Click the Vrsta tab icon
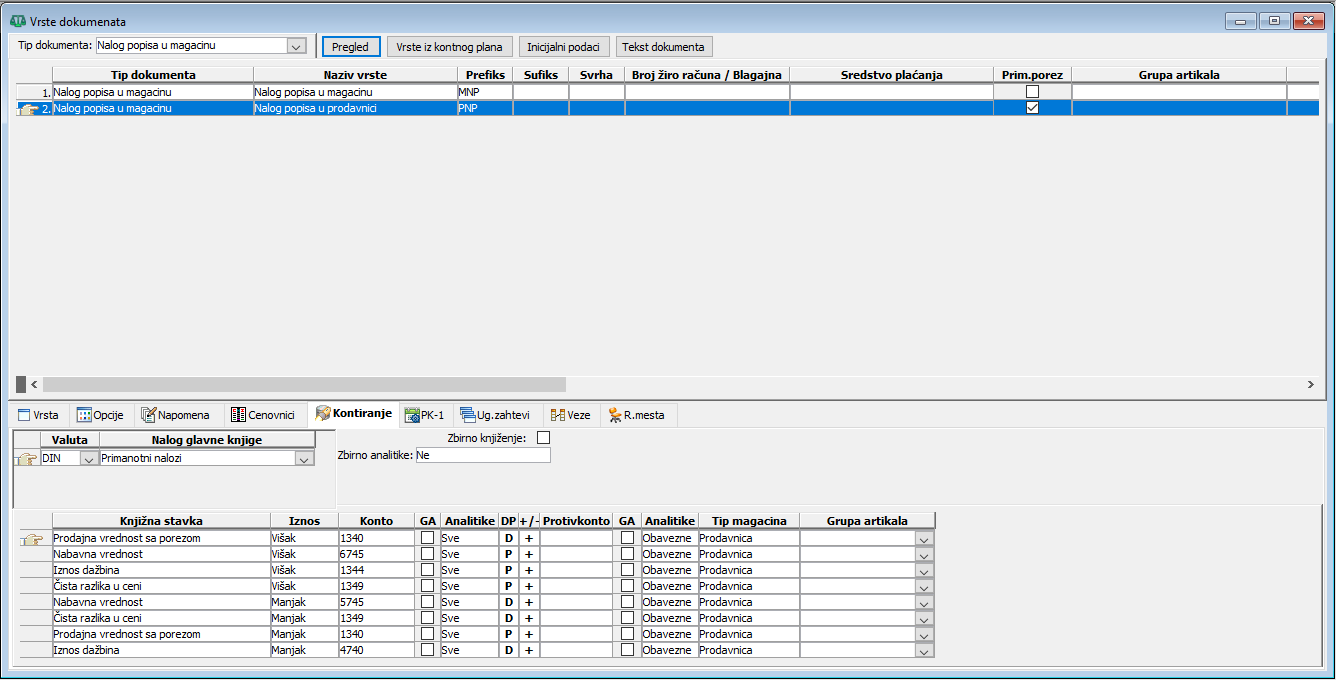The height and width of the screenshot is (680, 1336). (x=24, y=415)
